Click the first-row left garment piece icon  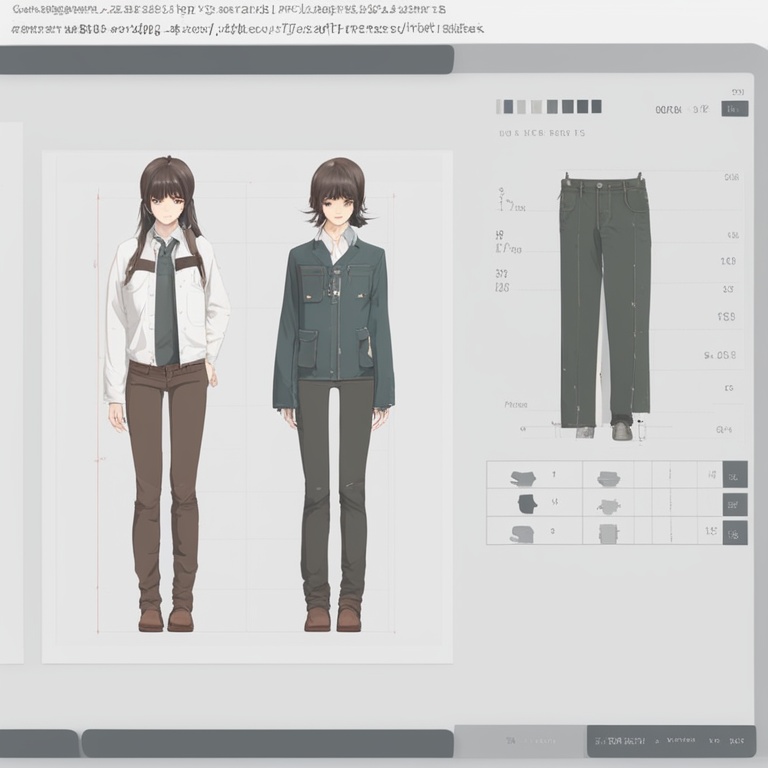pos(522,477)
